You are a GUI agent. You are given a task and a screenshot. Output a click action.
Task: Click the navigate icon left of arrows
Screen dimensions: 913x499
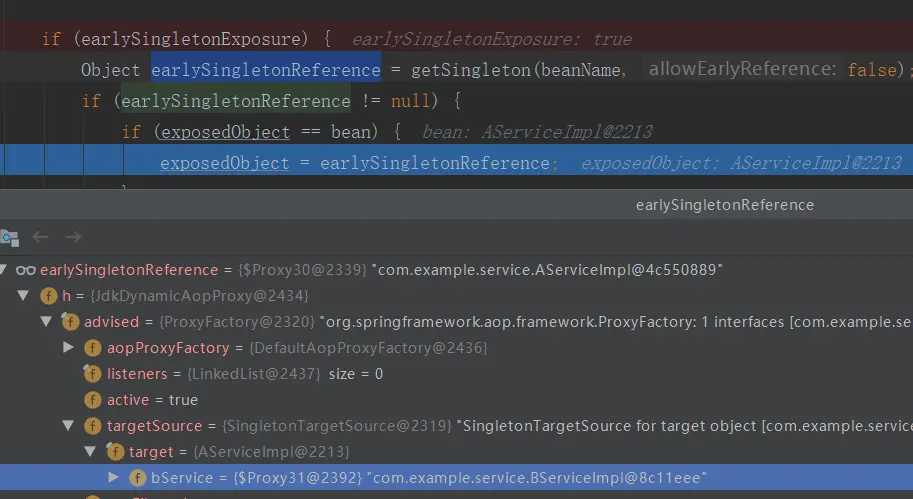[10, 238]
